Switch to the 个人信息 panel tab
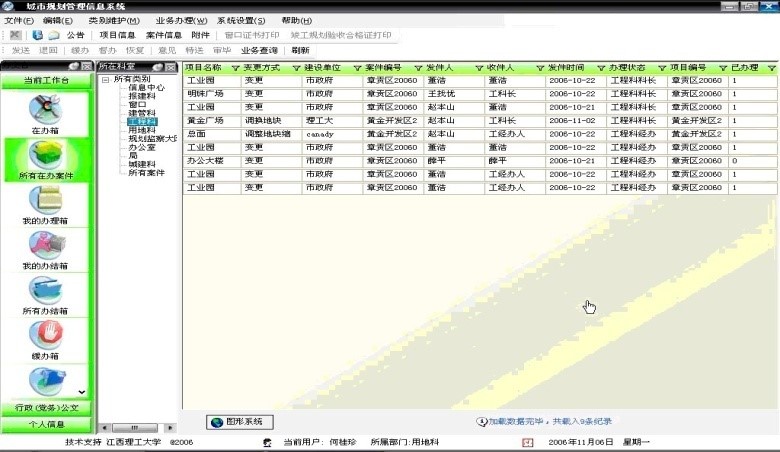Screen dimensions: 780x452 click(x=45, y=425)
